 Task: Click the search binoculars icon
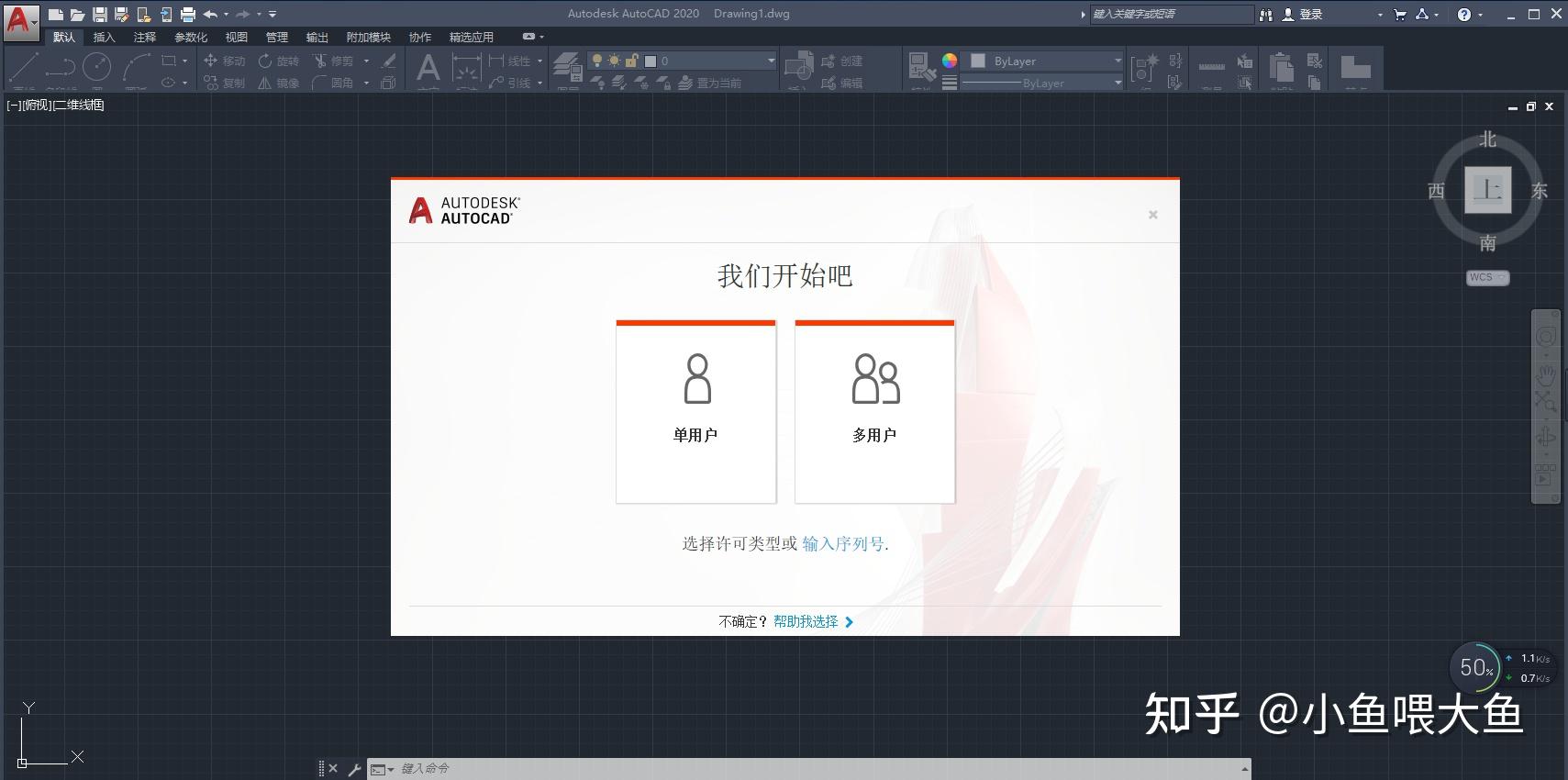click(1266, 15)
